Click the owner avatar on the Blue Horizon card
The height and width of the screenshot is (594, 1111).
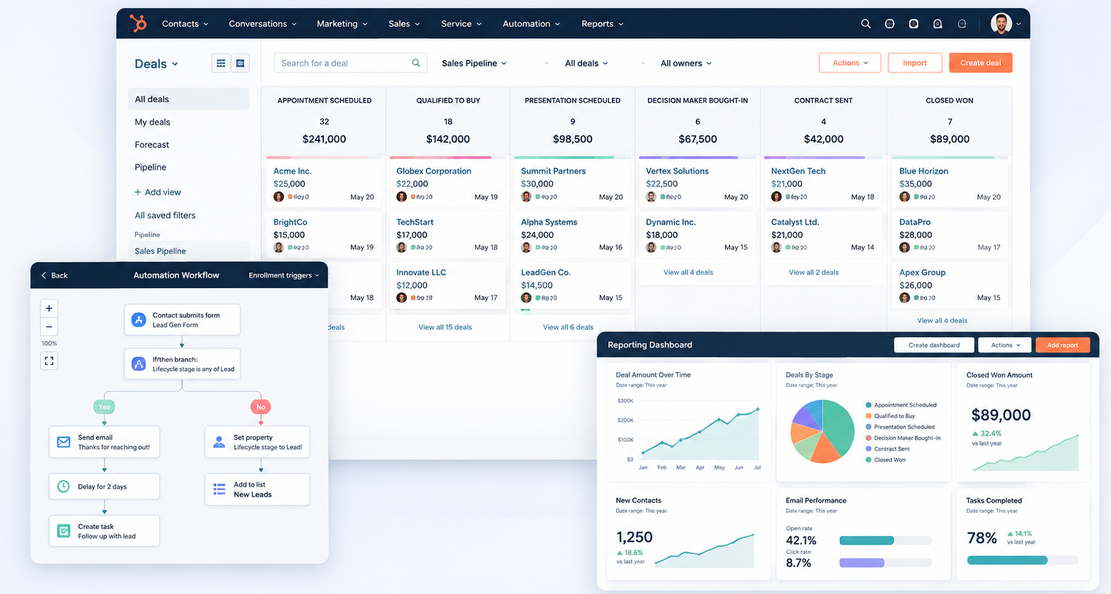click(904, 196)
